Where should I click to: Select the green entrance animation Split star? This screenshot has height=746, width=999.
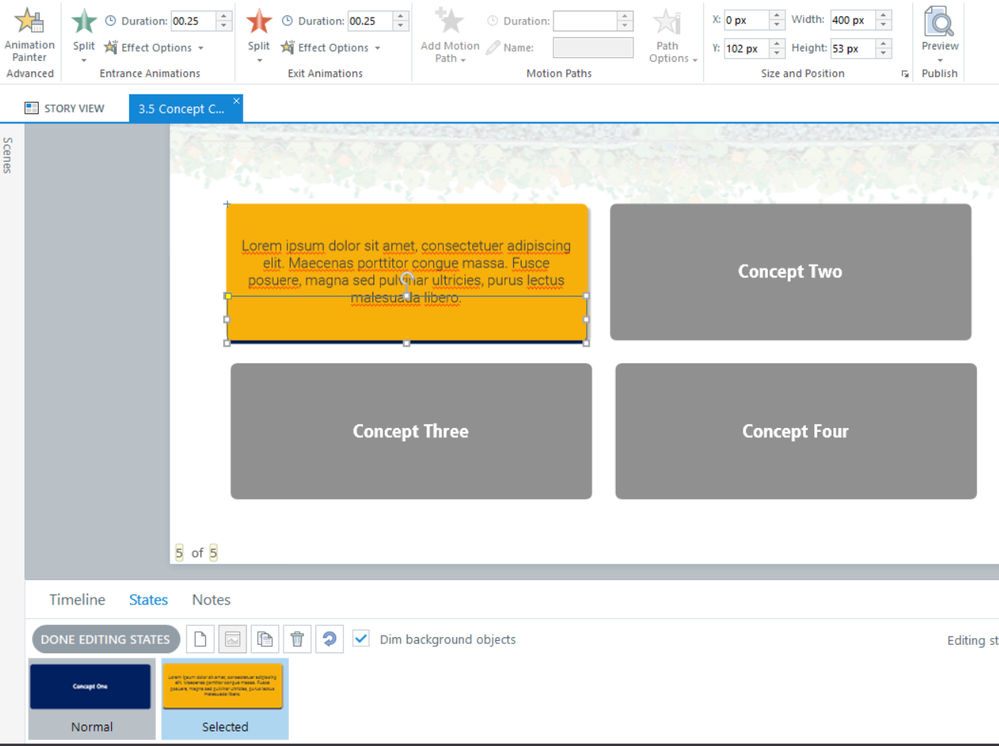coord(84,22)
